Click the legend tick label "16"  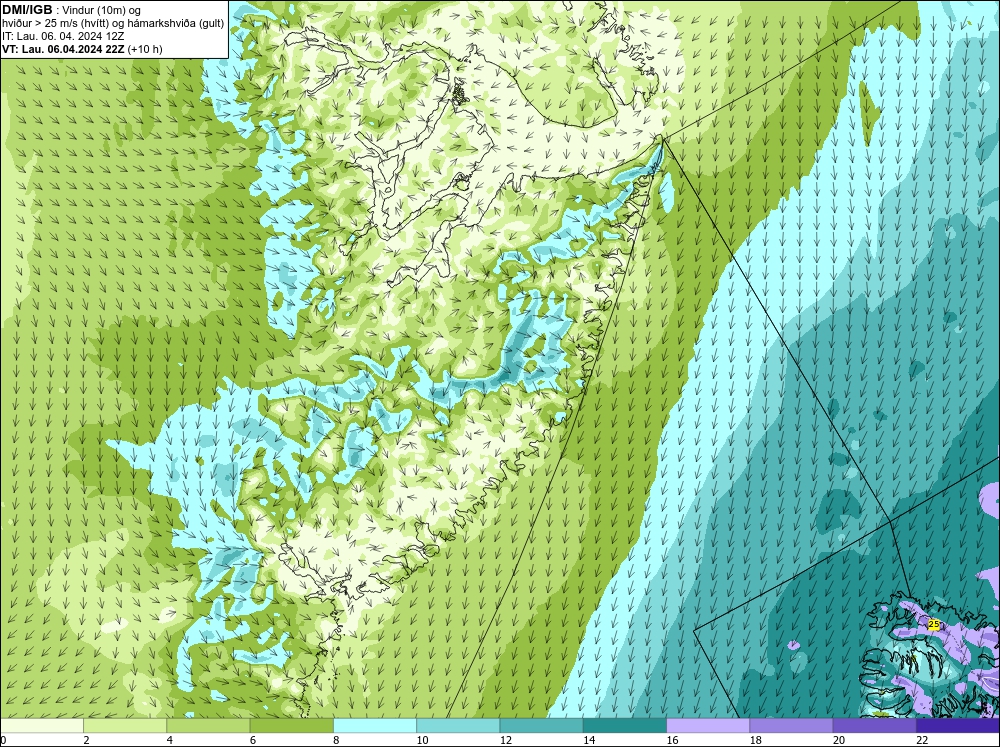click(672, 740)
